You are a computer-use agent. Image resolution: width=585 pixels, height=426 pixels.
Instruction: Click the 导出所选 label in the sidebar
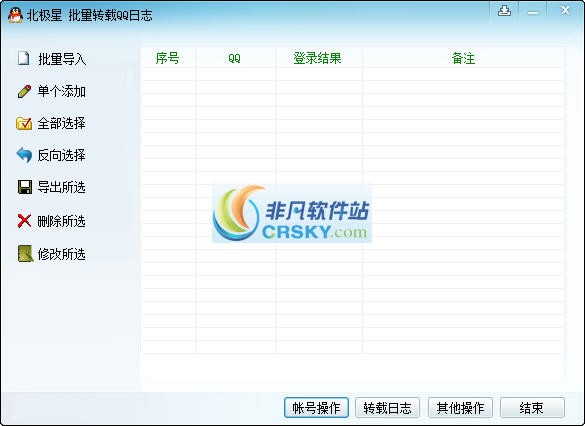62,187
